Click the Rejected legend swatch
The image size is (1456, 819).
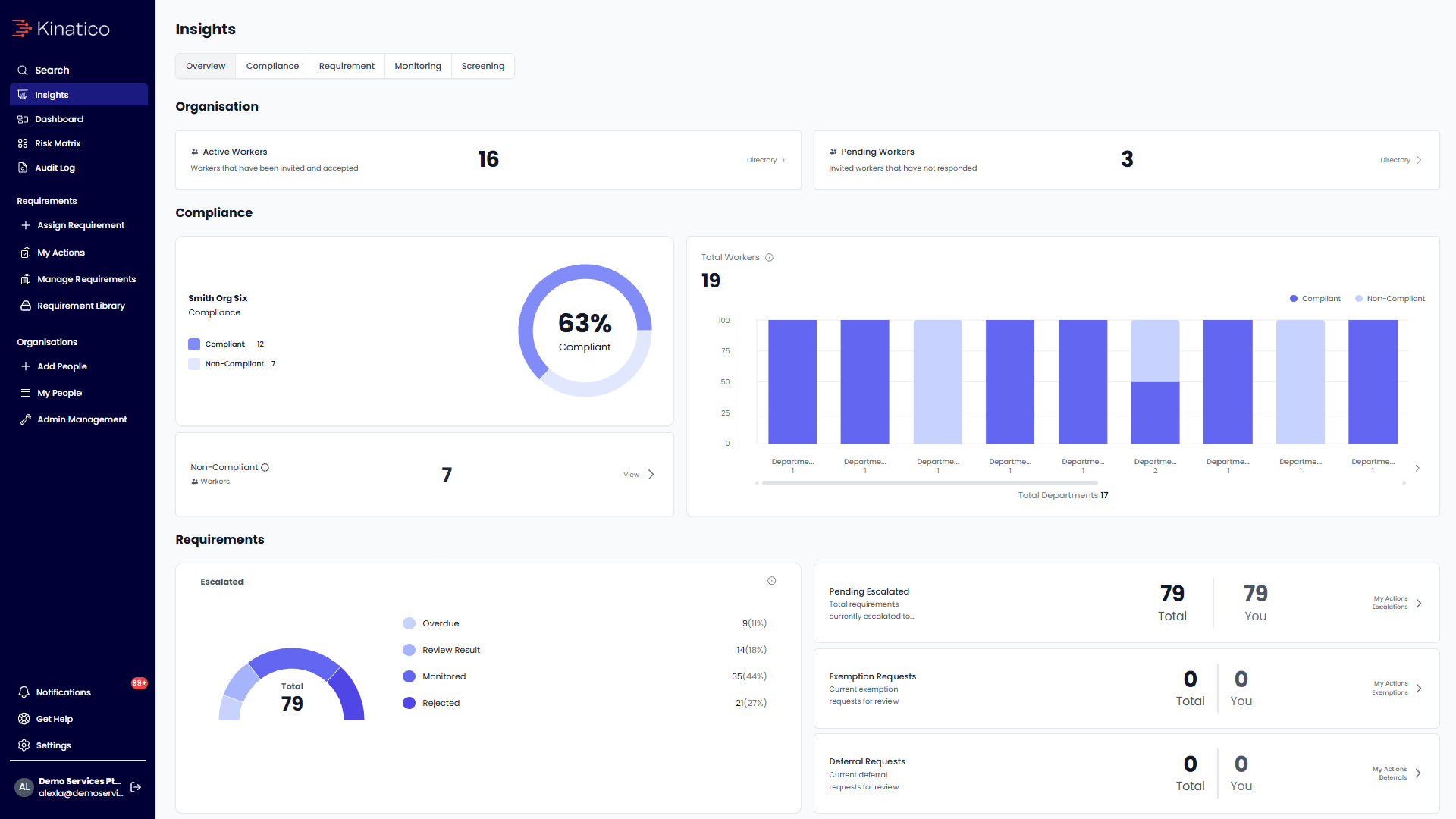pos(409,703)
